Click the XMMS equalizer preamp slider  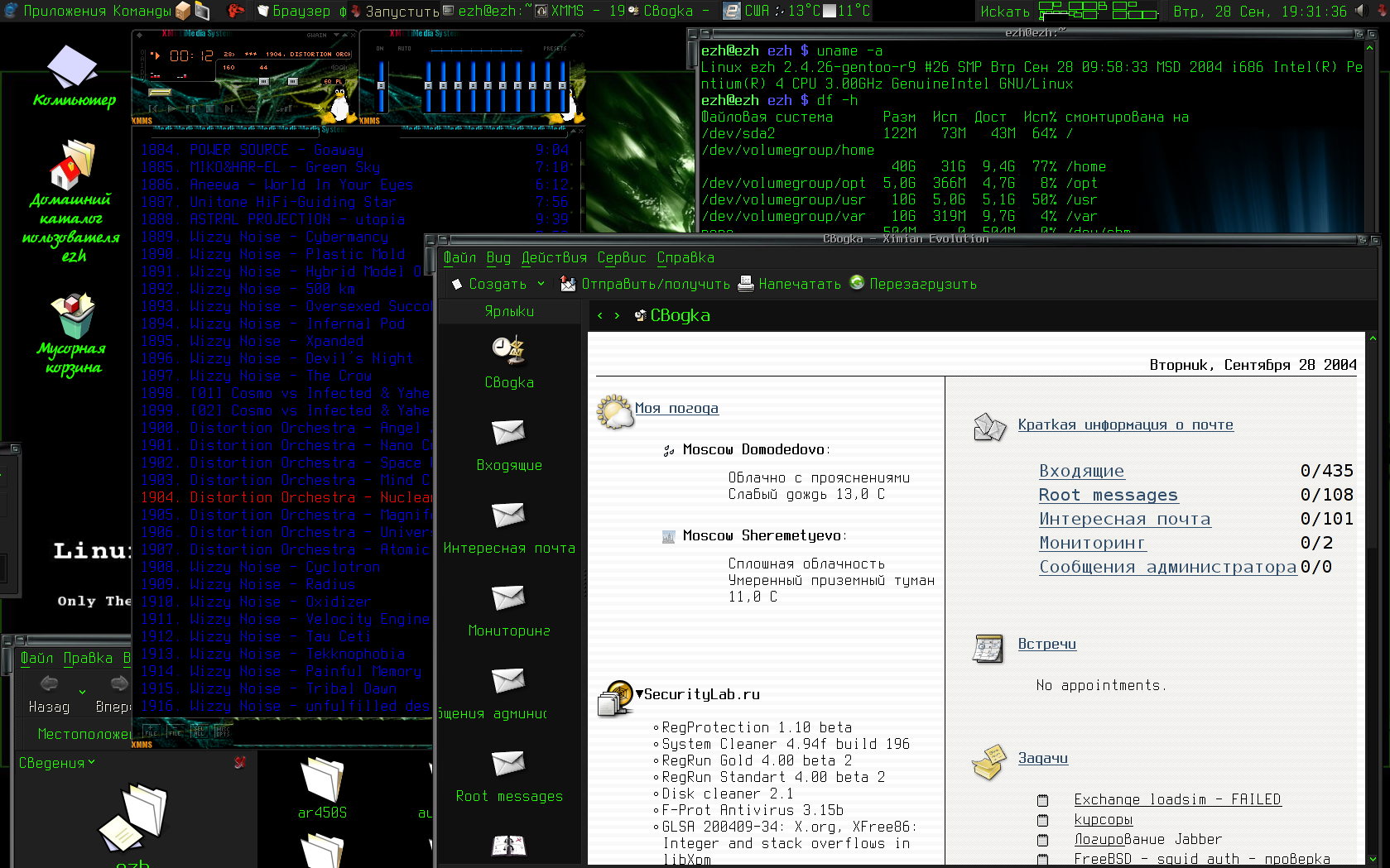[381, 85]
